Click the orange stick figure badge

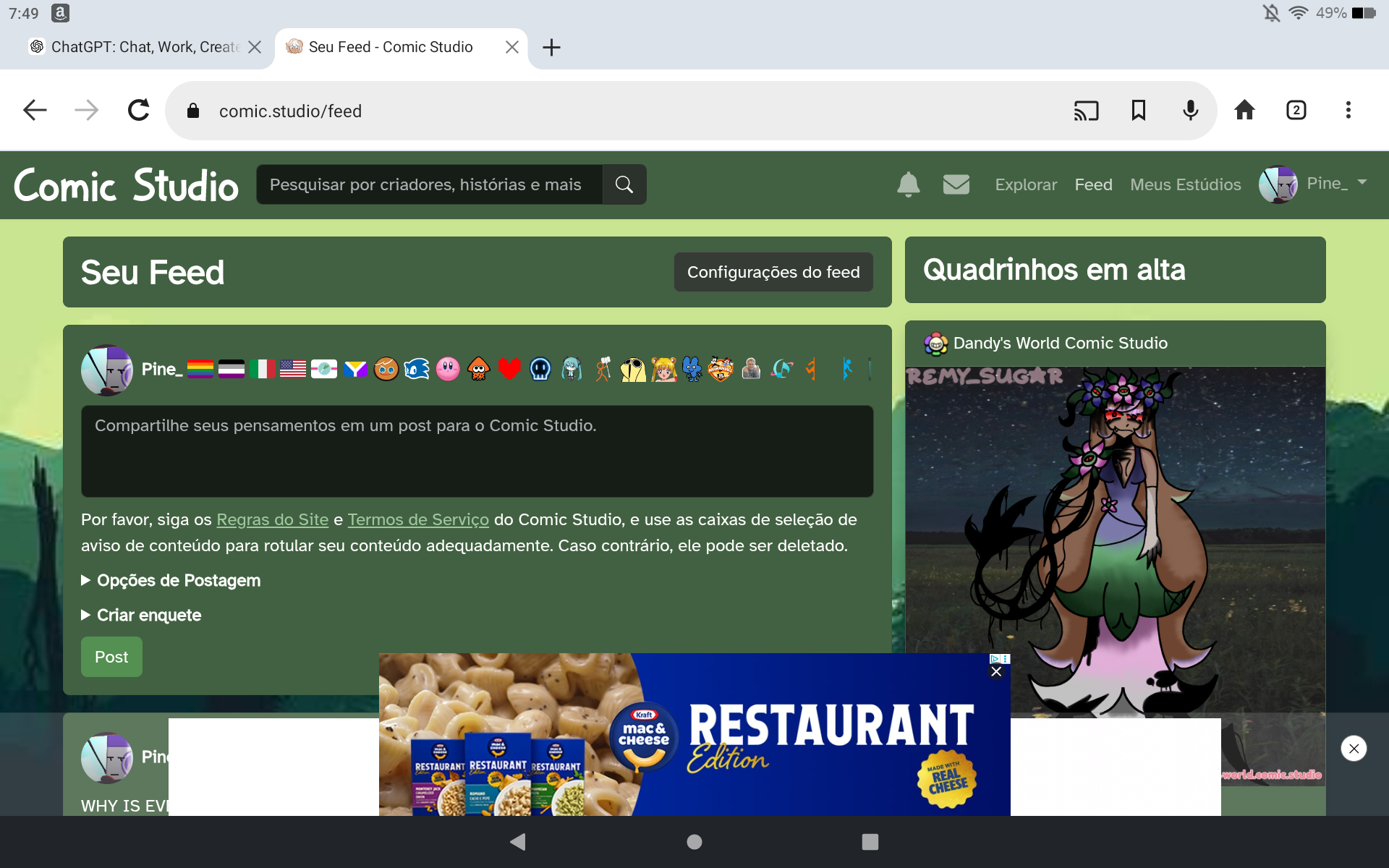603,369
